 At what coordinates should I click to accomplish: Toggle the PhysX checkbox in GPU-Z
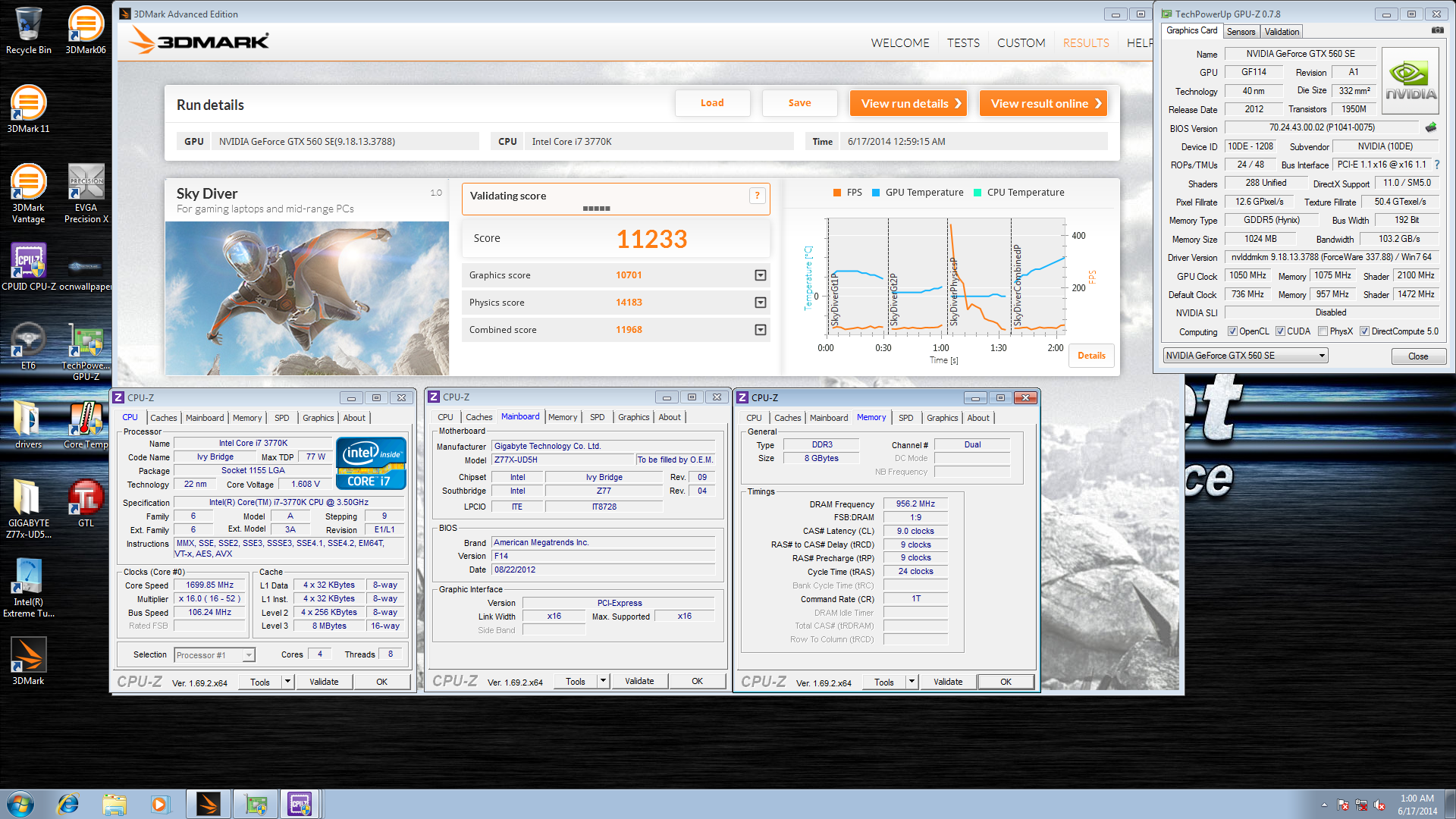coord(1323,331)
